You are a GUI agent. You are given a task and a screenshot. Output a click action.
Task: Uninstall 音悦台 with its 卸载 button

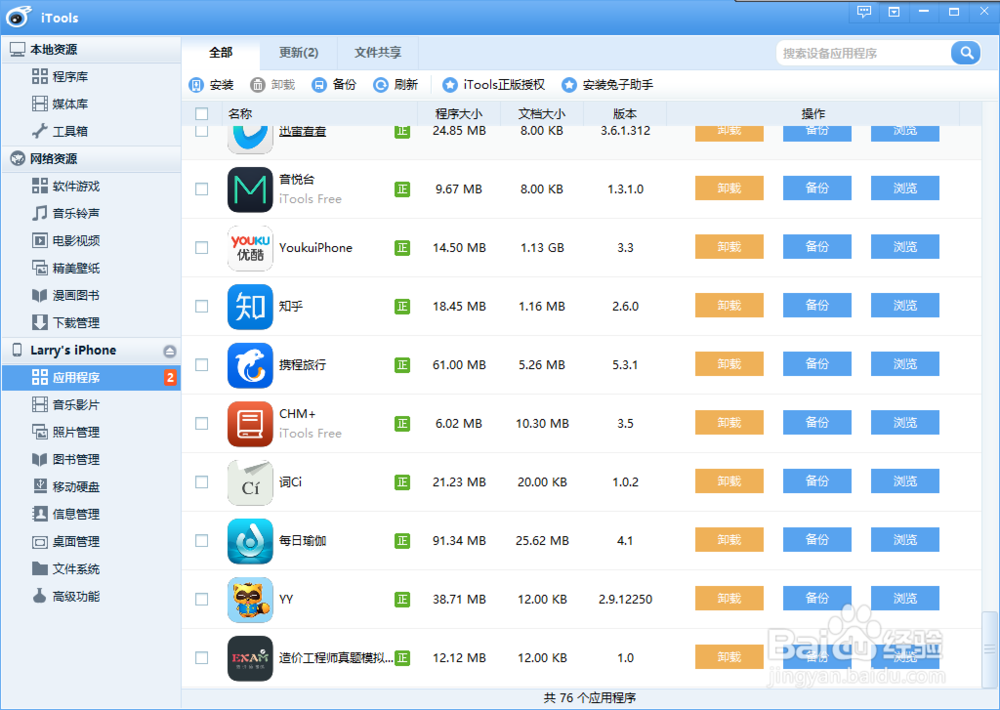tap(729, 188)
